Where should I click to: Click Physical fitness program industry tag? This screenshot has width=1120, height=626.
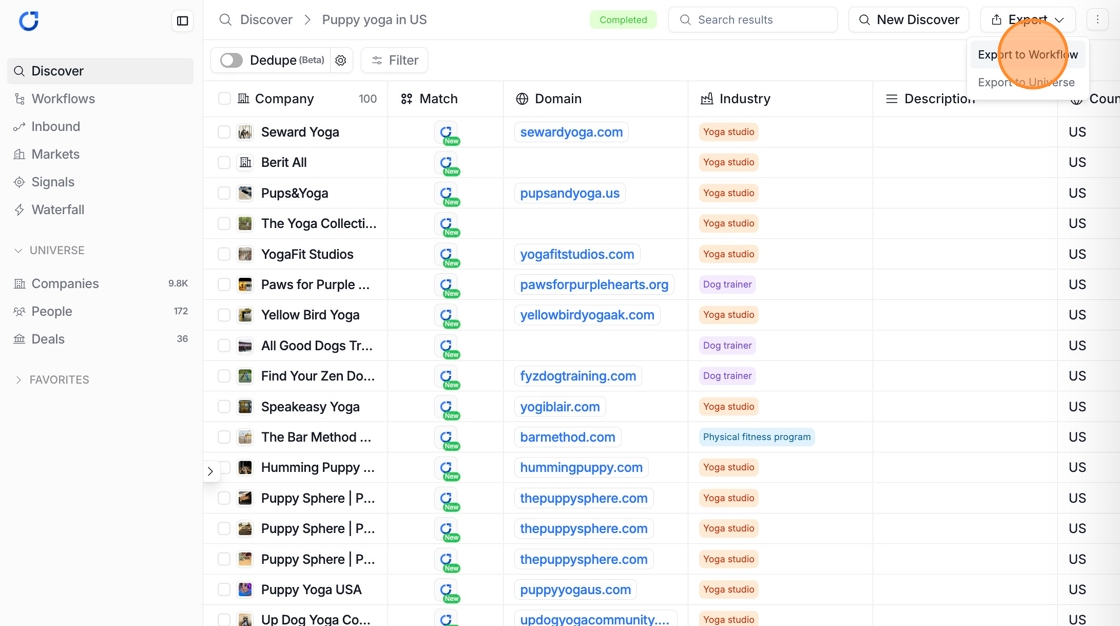click(756, 437)
